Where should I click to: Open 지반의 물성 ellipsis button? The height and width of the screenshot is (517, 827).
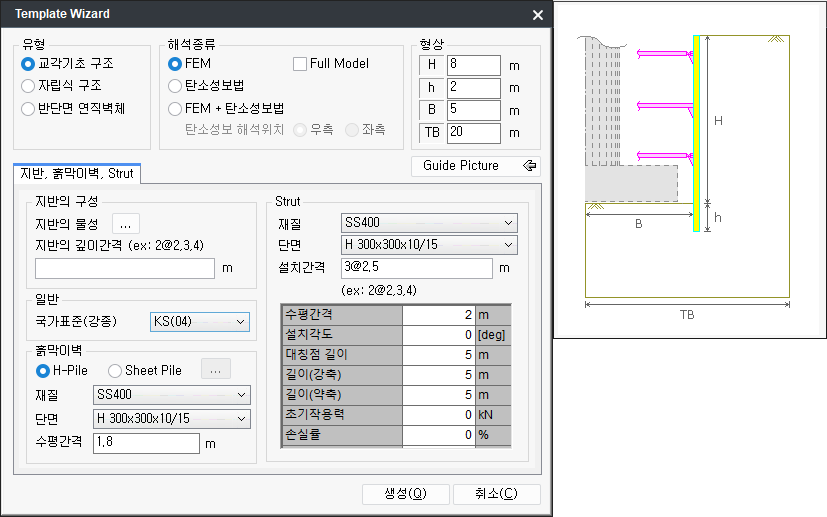[x=125, y=223]
